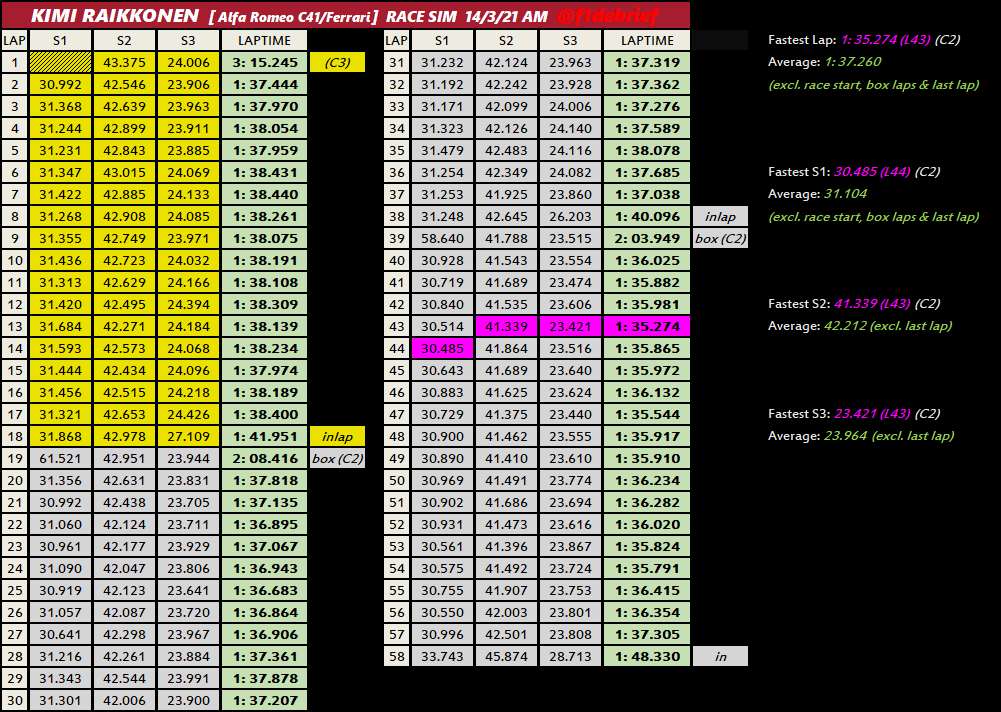1001x712 pixels.
Task: Click the grey inlap label on lap 38
Action: [720, 216]
